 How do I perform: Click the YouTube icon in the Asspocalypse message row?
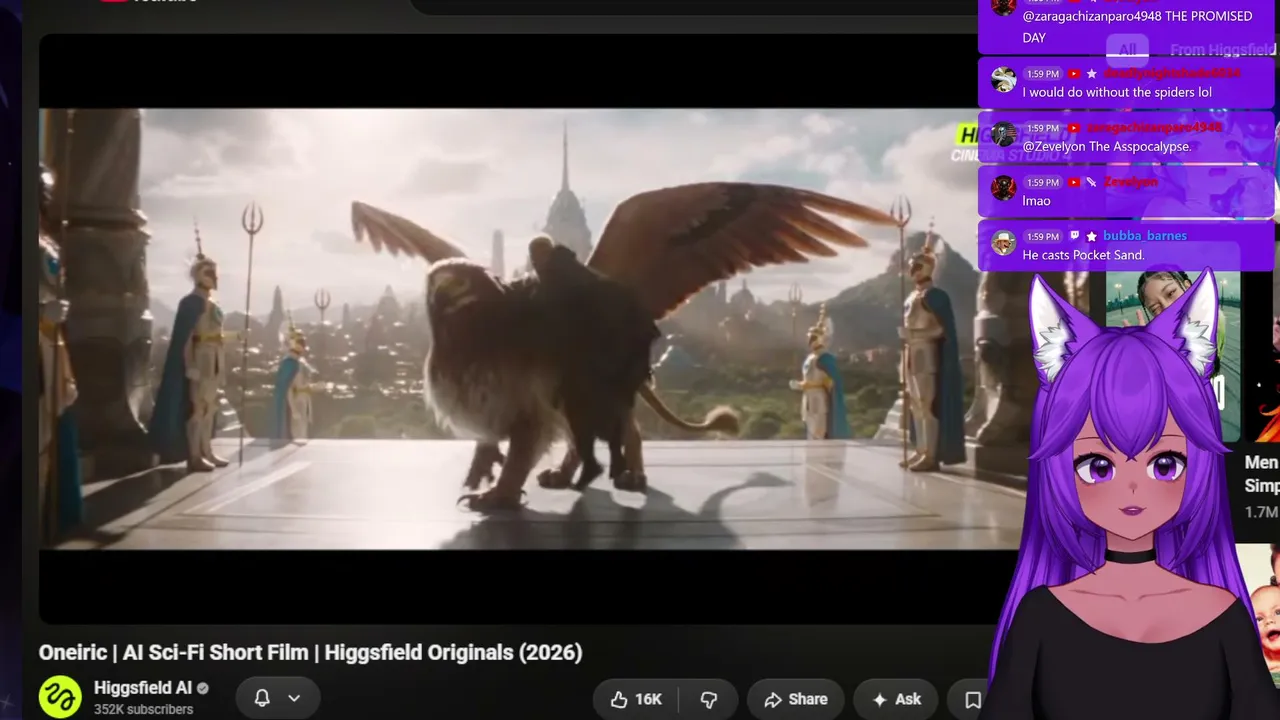[x=1074, y=128]
